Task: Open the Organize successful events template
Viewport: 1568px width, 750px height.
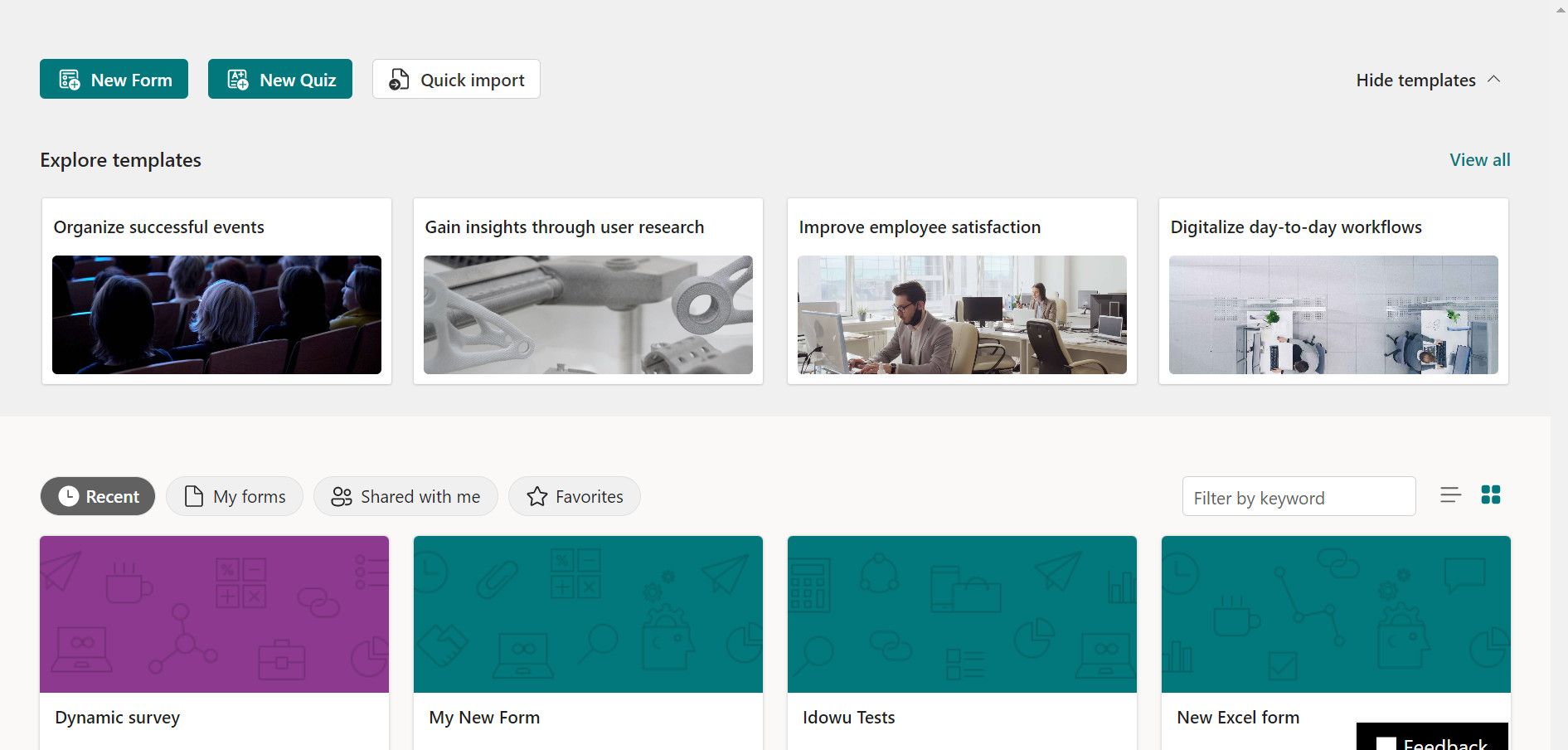Action: (216, 290)
